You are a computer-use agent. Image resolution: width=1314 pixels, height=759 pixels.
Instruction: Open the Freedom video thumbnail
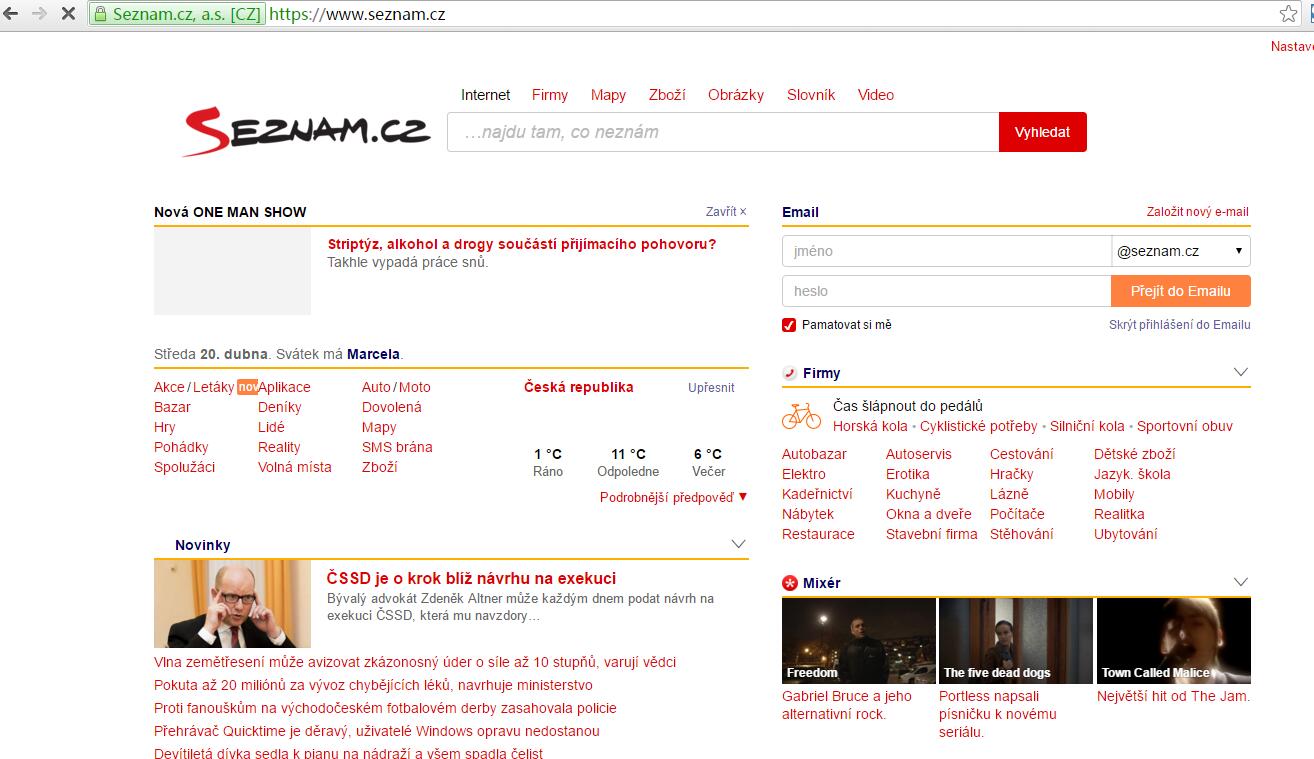(858, 640)
